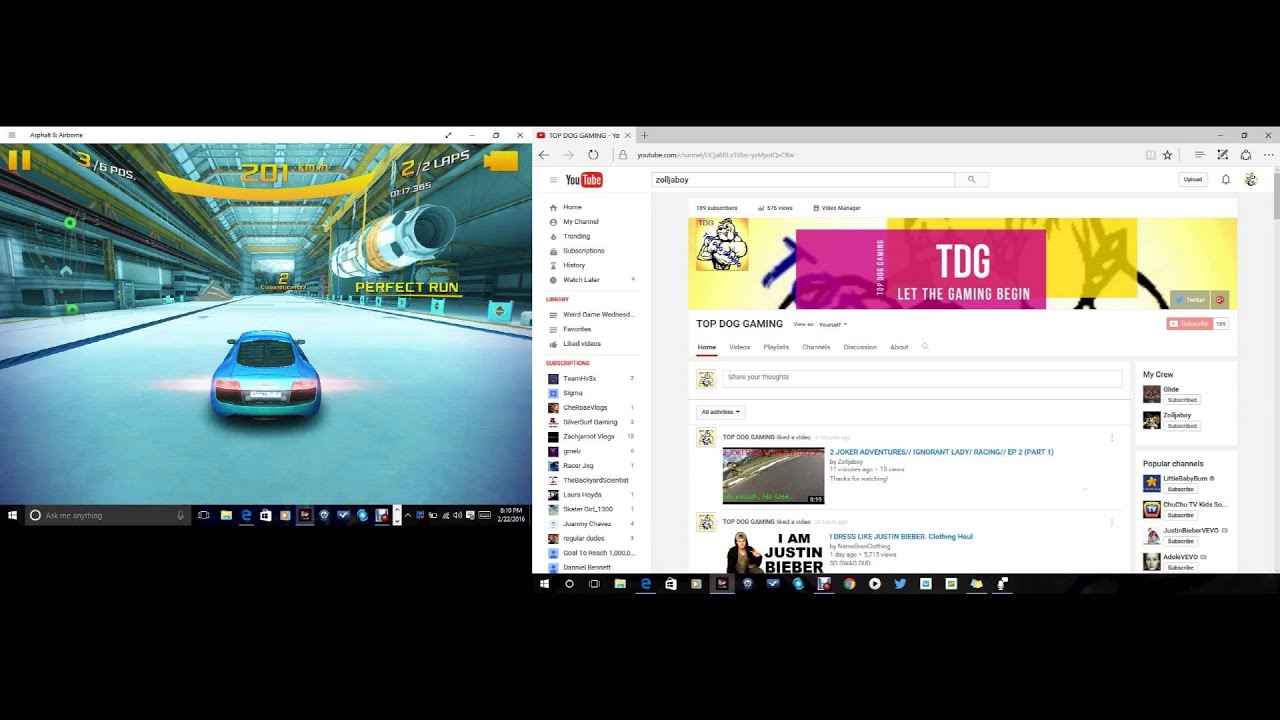Play the 2 JOKER ADVENTURES video thumbnail
Screen dimensions: 1280x720
773,475
